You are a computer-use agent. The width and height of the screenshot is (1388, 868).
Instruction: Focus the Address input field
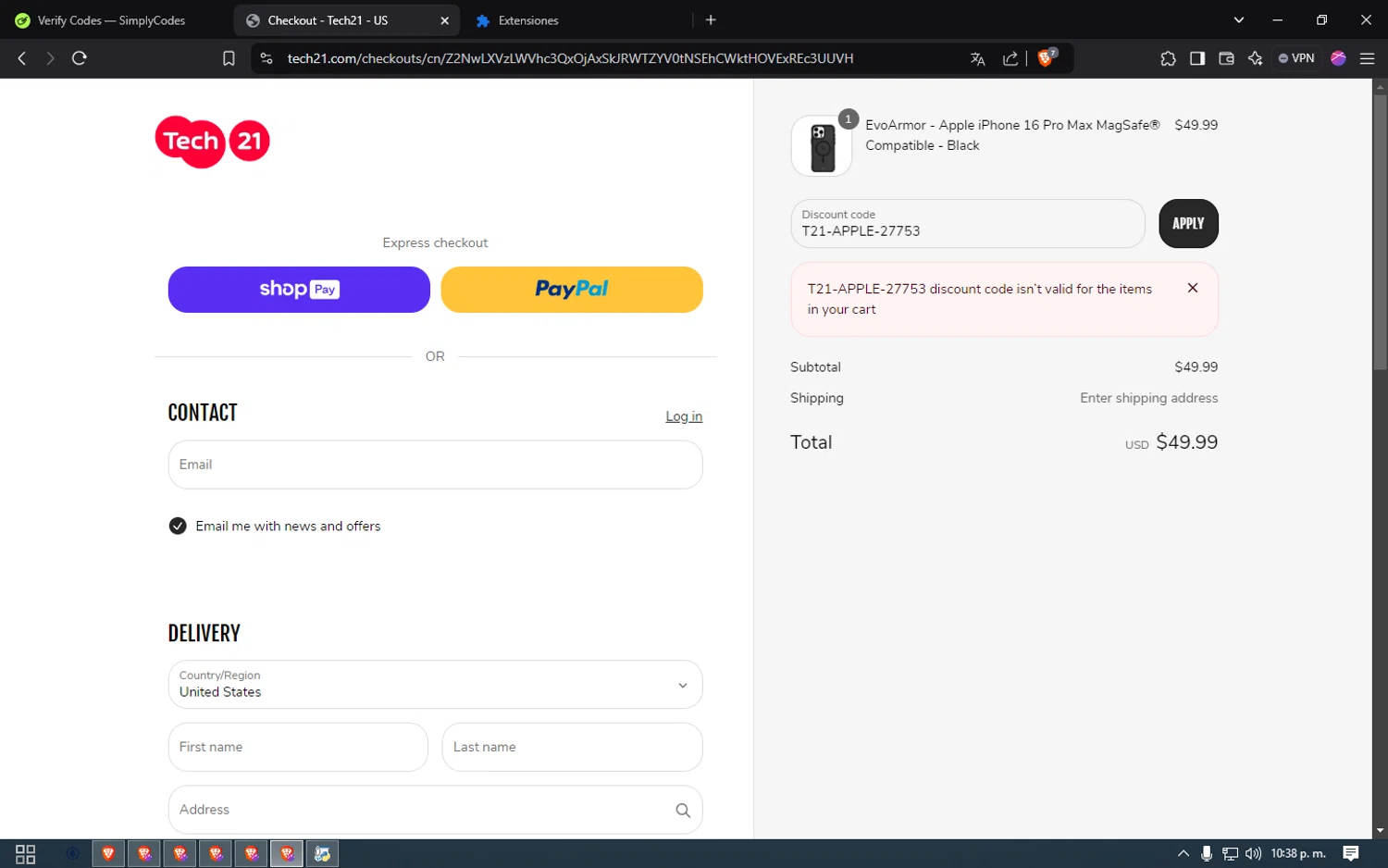point(435,810)
